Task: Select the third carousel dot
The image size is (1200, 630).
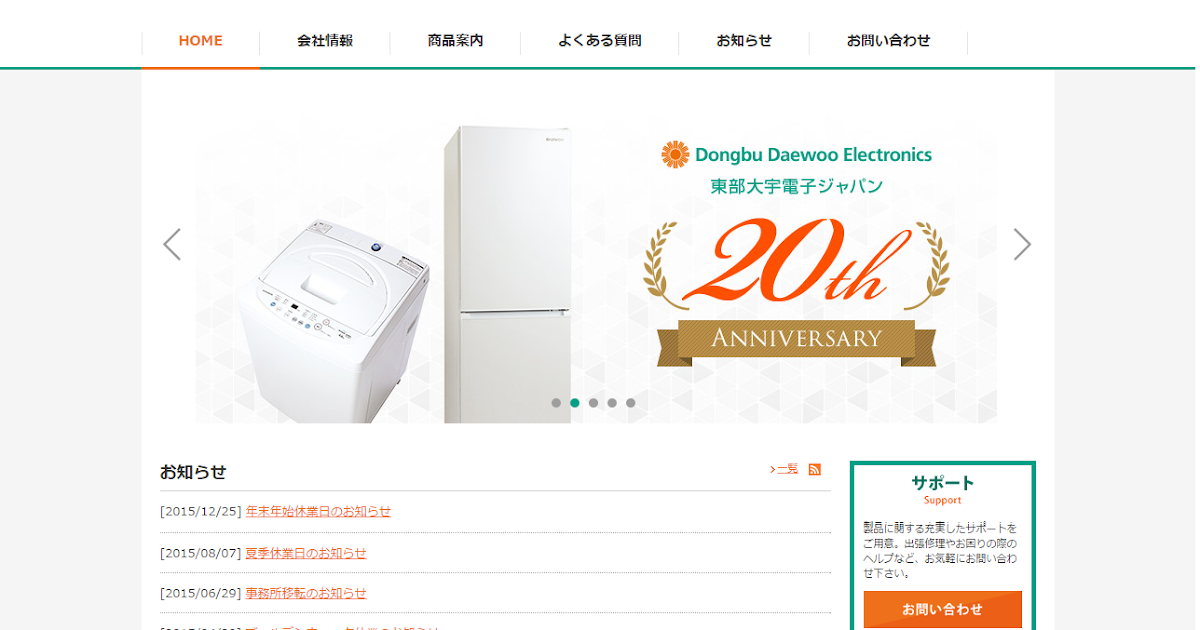Action: 593,403
